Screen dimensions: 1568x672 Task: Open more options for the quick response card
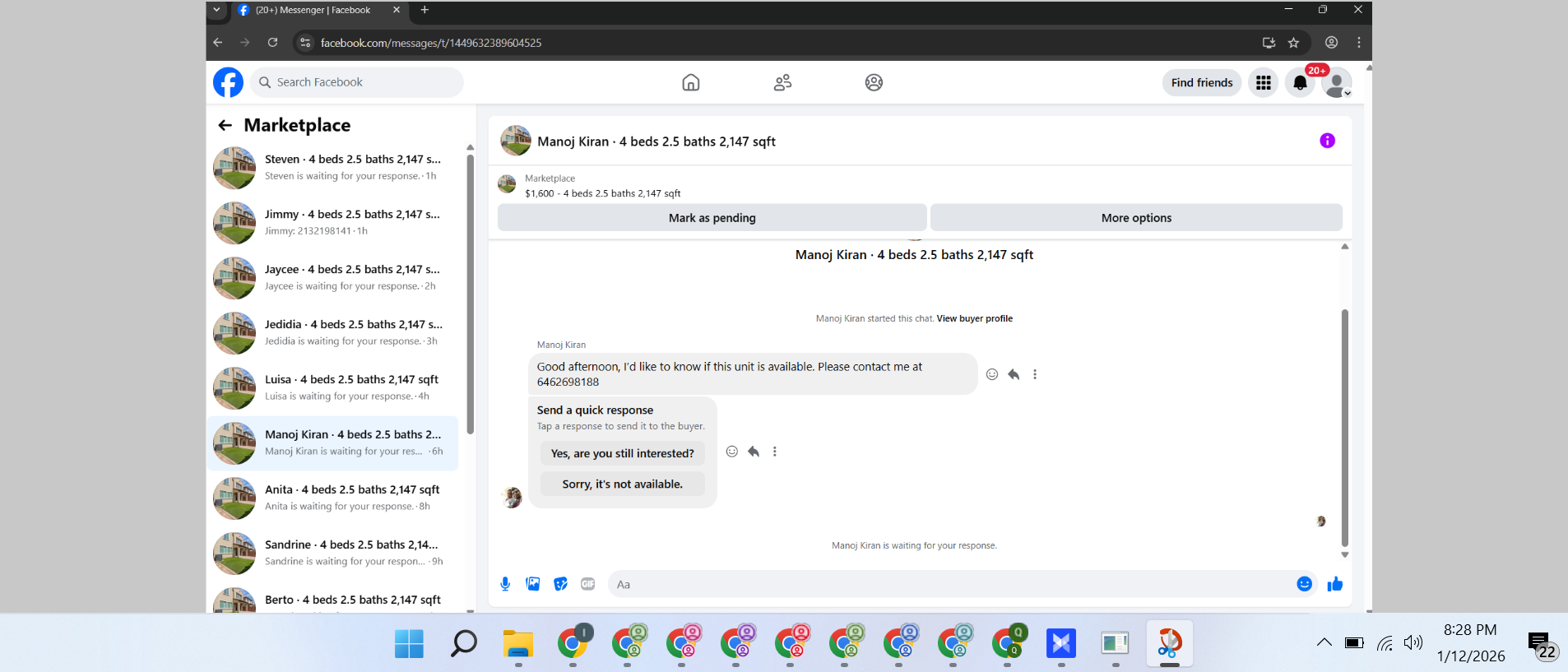[x=774, y=452]
